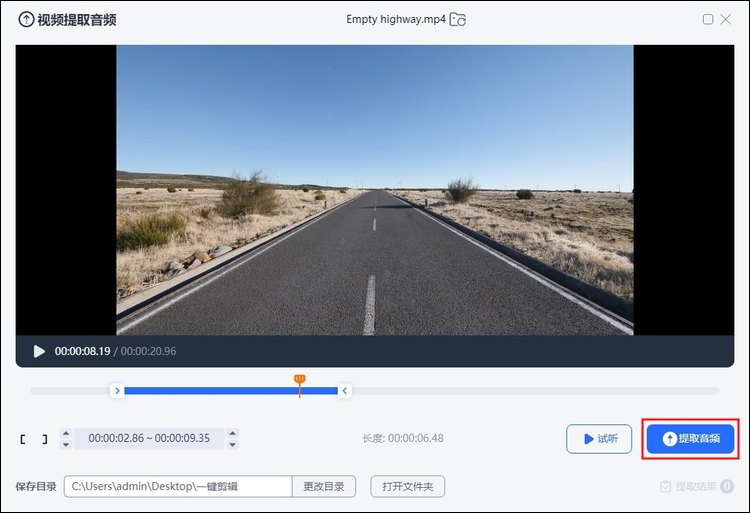Click the set end point bracket icon
Viewport: 750px width, 513px height.
point(43,439)
